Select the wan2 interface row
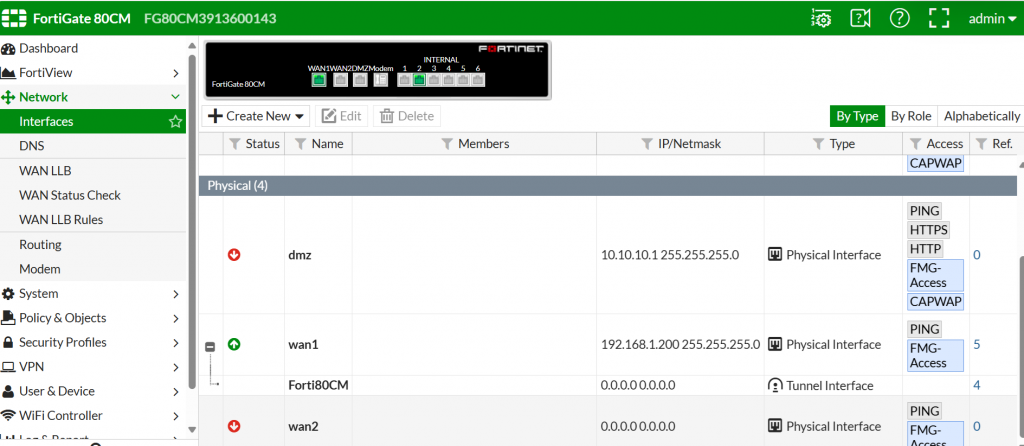 point(606,421)
